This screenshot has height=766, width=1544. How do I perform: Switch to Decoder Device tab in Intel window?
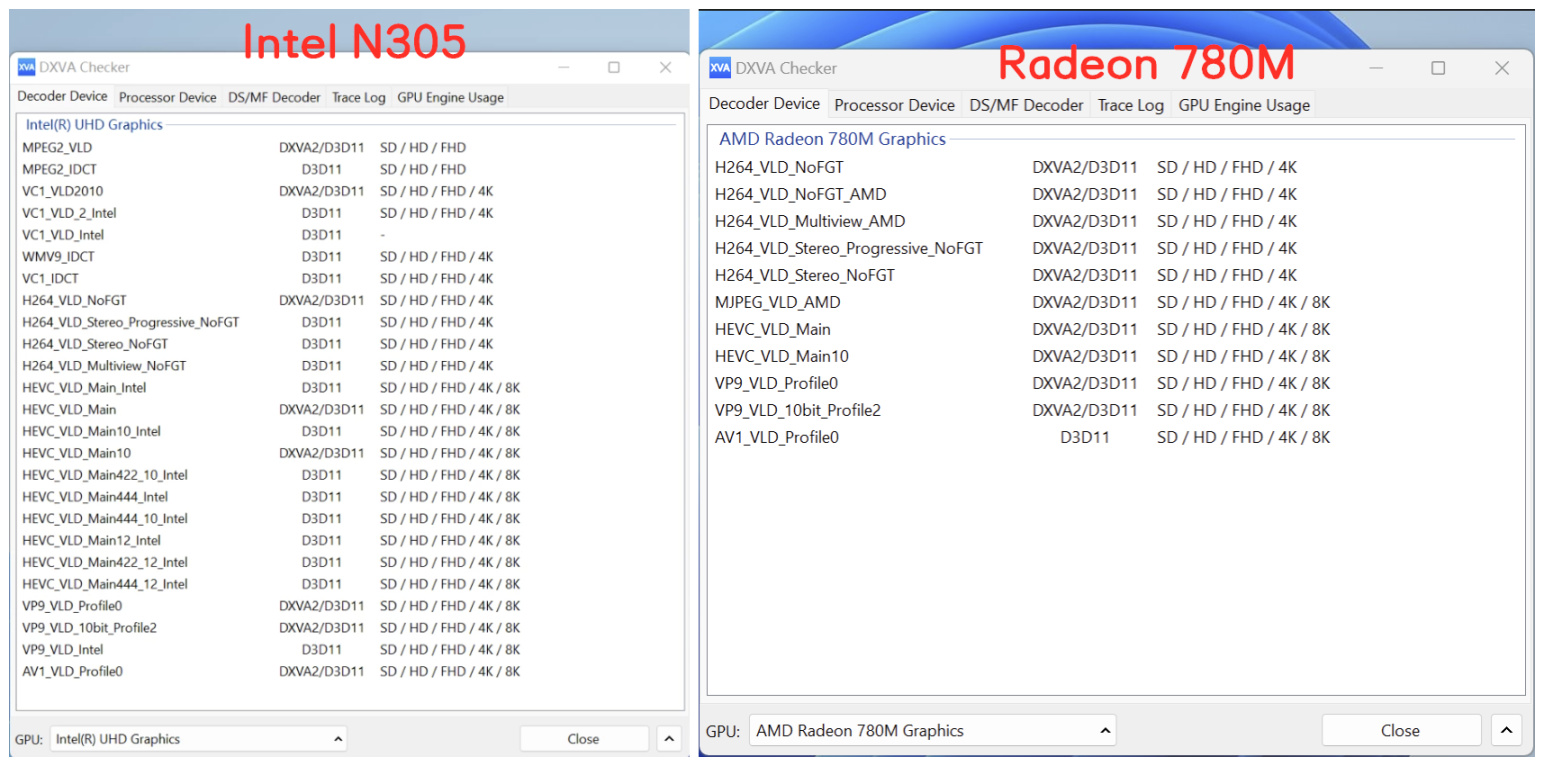click(62, 97)
